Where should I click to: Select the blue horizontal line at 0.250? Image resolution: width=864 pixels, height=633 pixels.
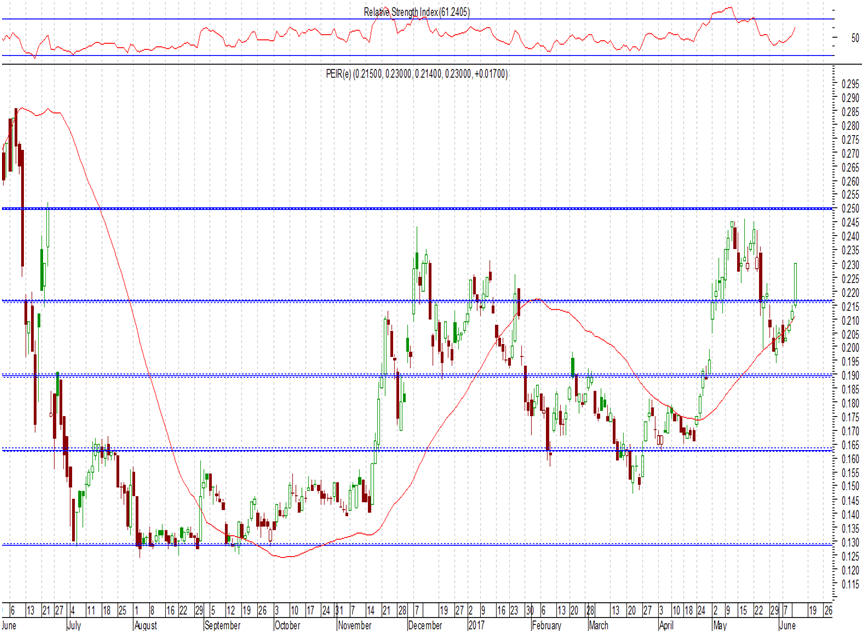click(x=417, y=209)
